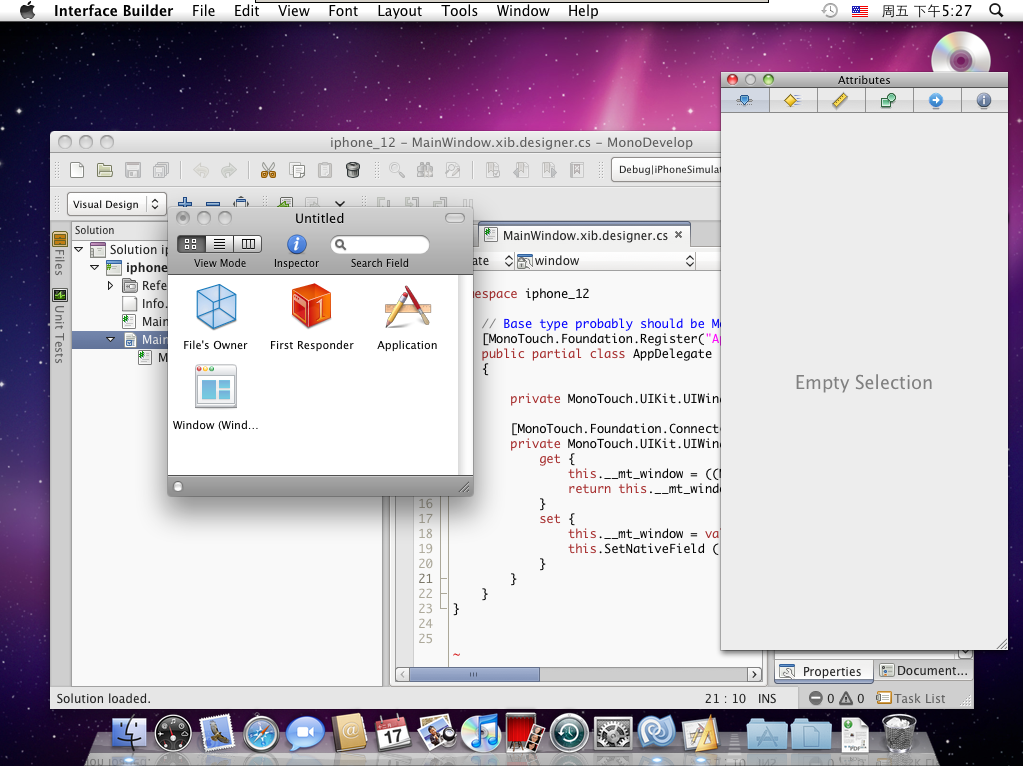The height and width of the screenshot is (766, 1023).
Task: Open the Tools menu
Action: coord(459,11)
